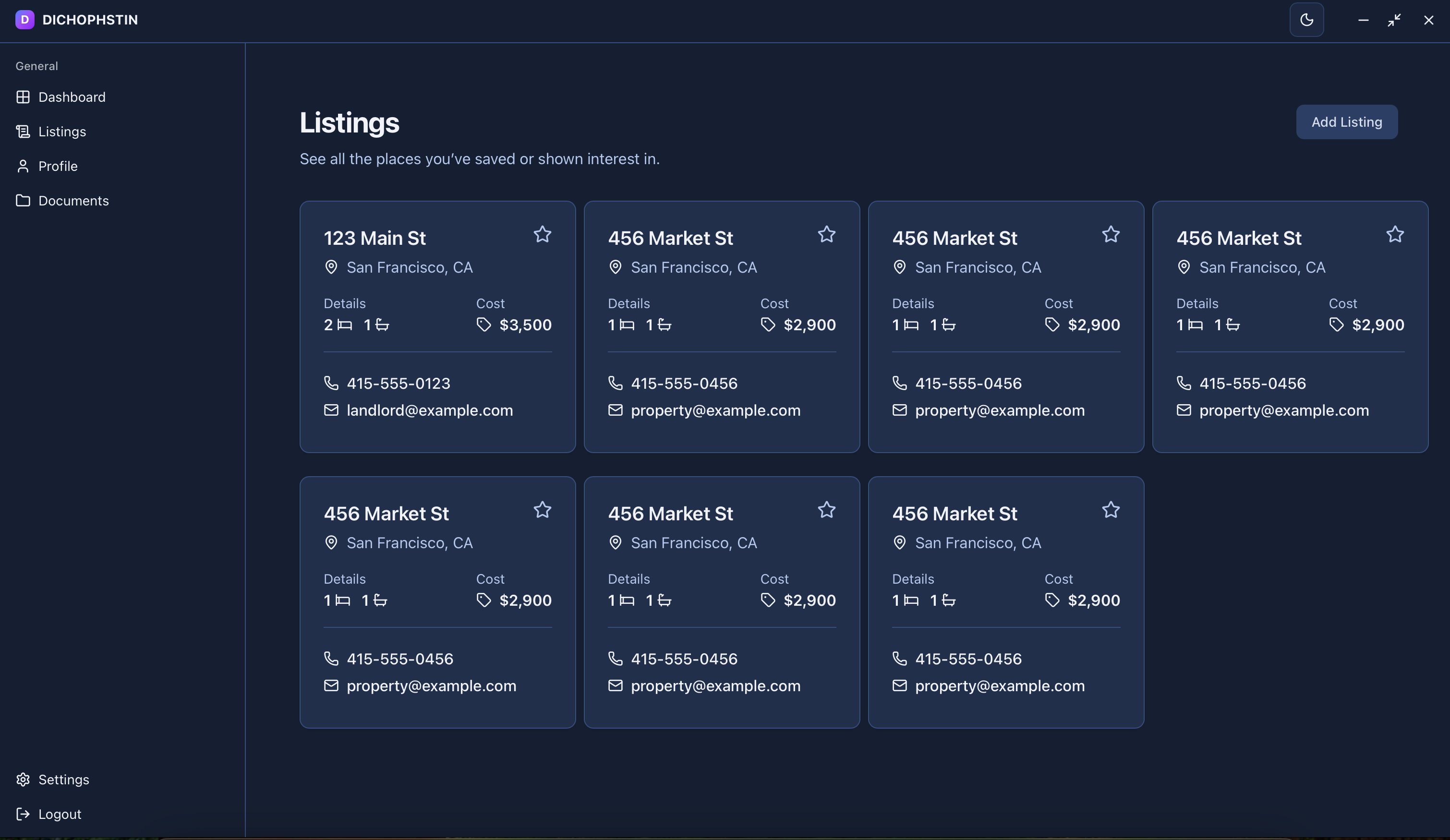Click the purple D app logo
1450x840 pixels.
click(24, 20)
